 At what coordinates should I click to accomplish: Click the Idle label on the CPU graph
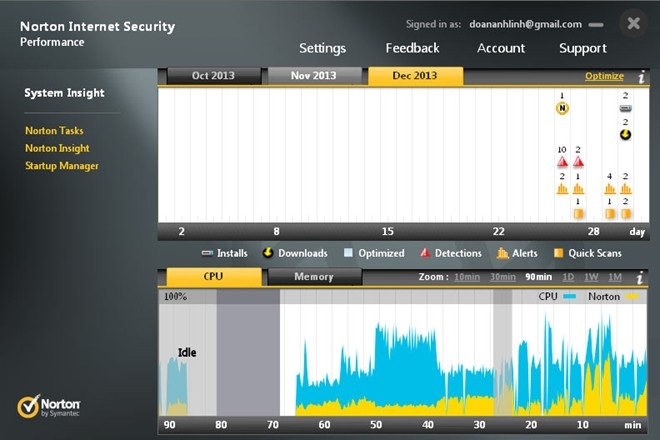[x=187, y=352]
